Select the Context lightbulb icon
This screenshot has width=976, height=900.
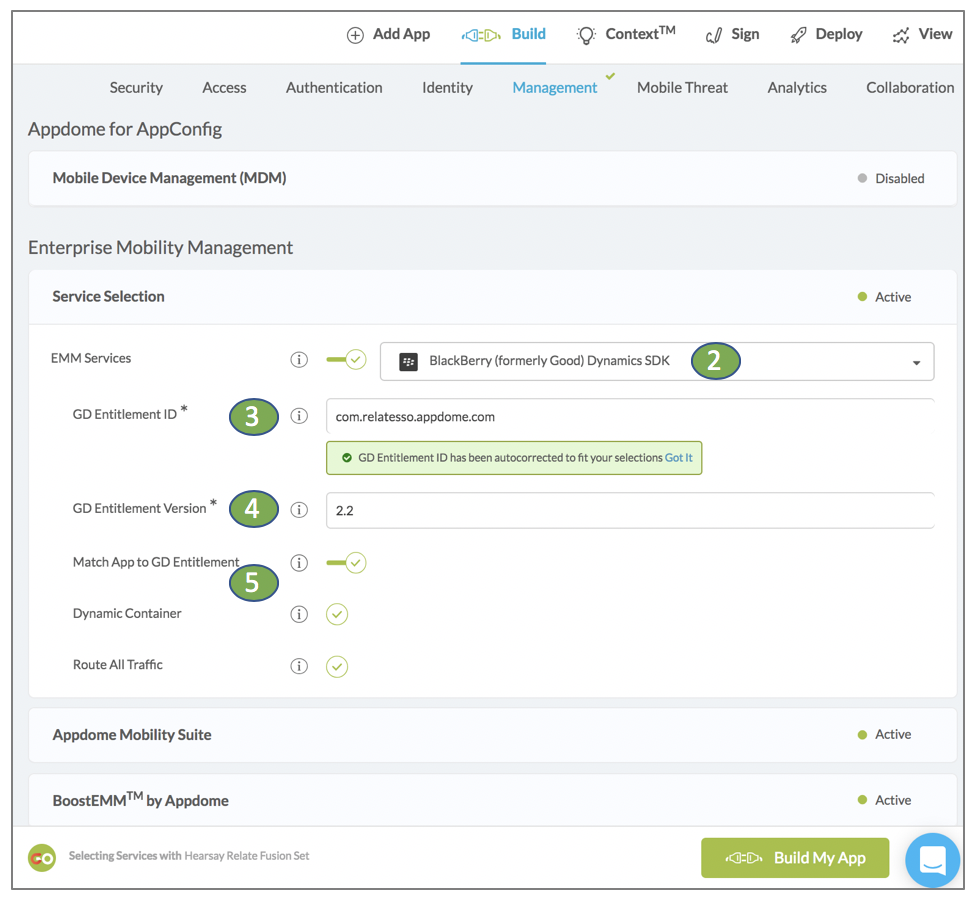(585, 33)
